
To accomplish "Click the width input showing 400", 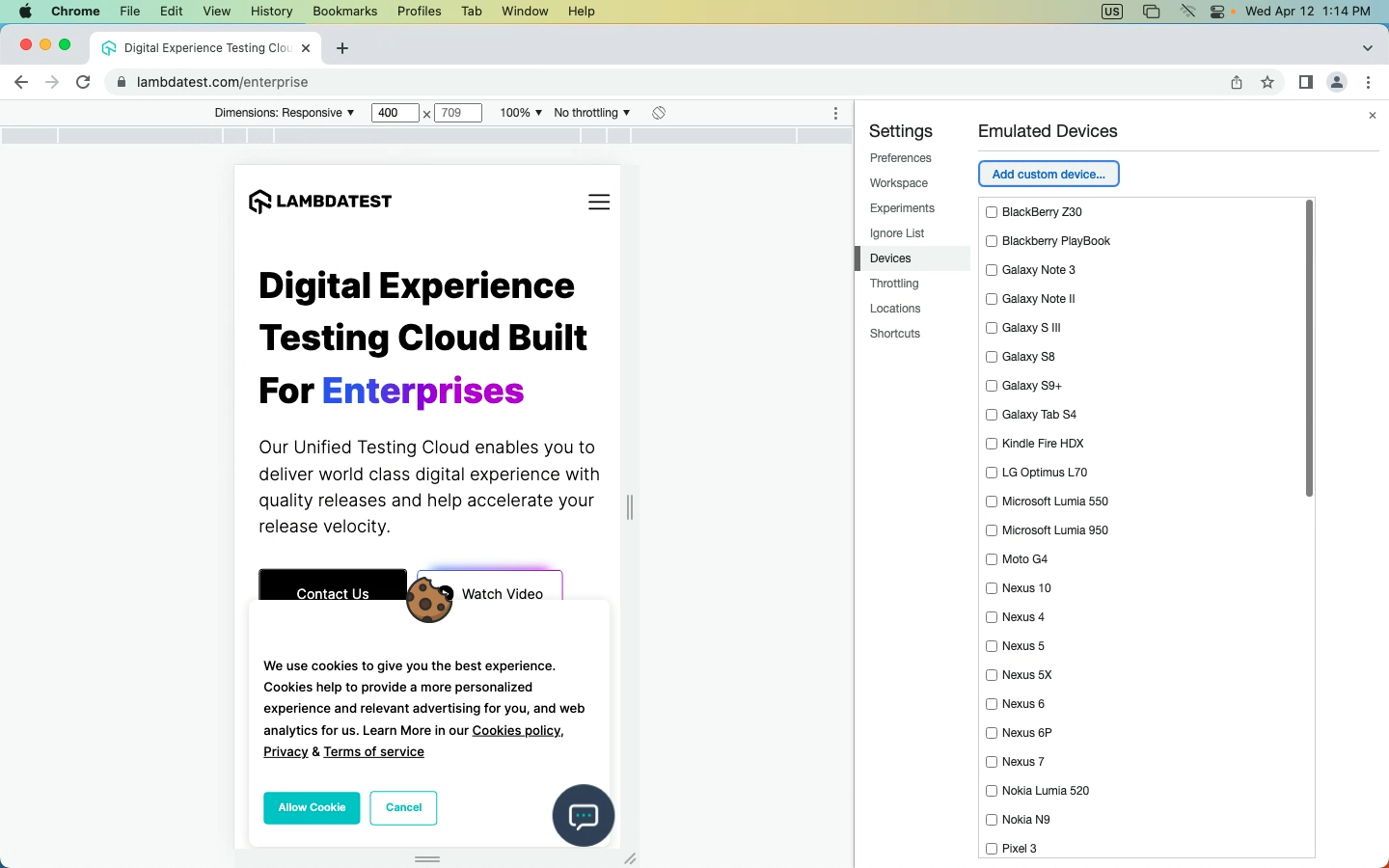I will point(394,113).
